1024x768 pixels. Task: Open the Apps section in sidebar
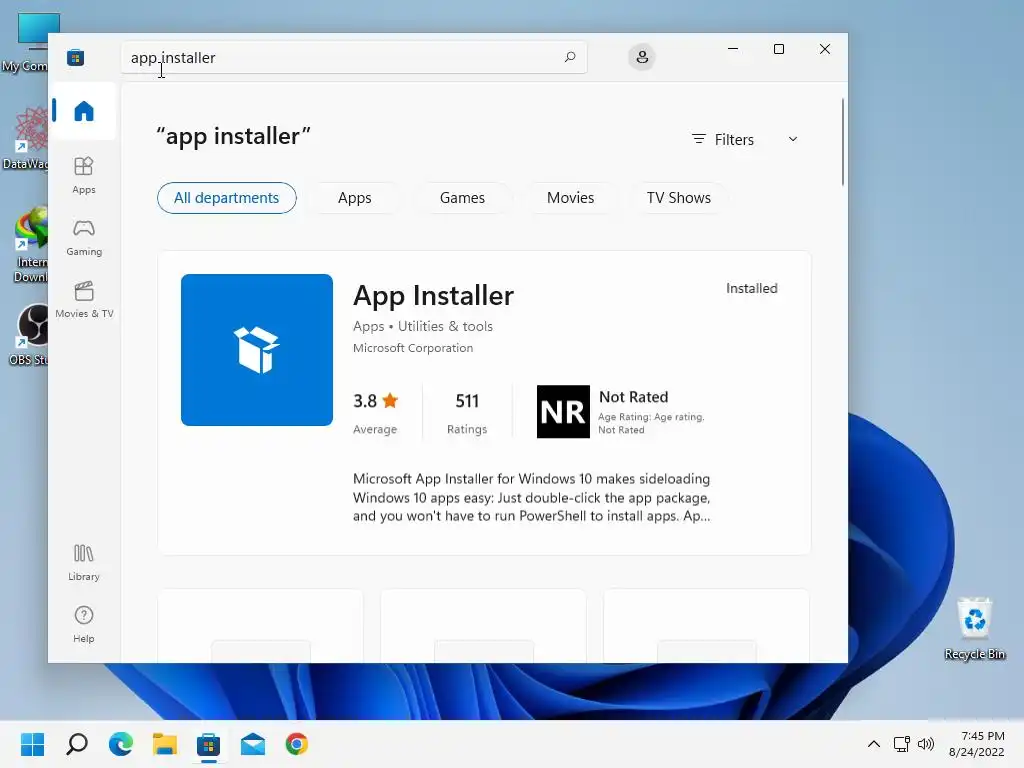(x=84, y=175)
